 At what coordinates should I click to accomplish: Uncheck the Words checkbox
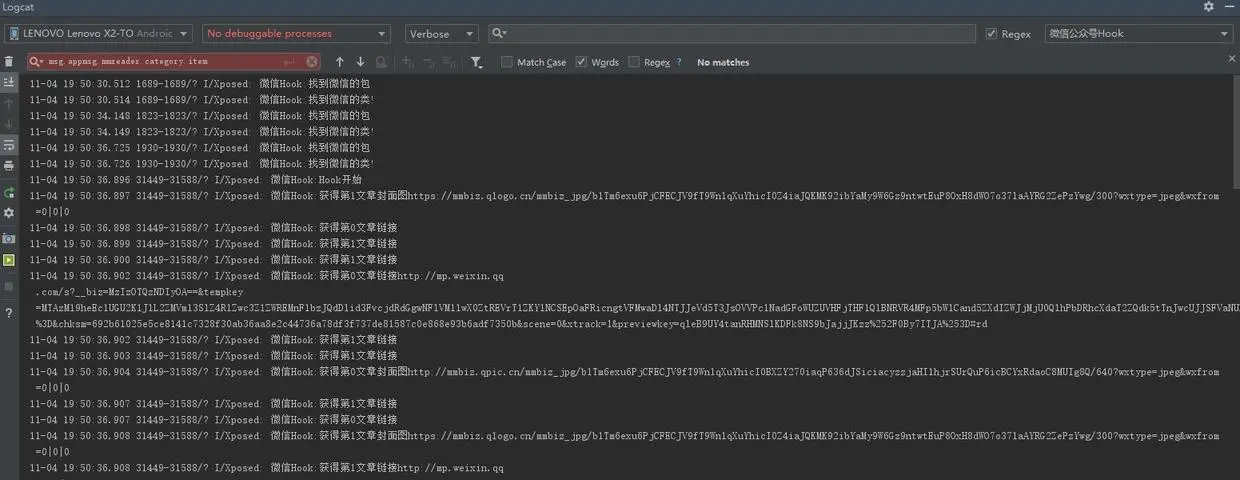pos(581,62)
